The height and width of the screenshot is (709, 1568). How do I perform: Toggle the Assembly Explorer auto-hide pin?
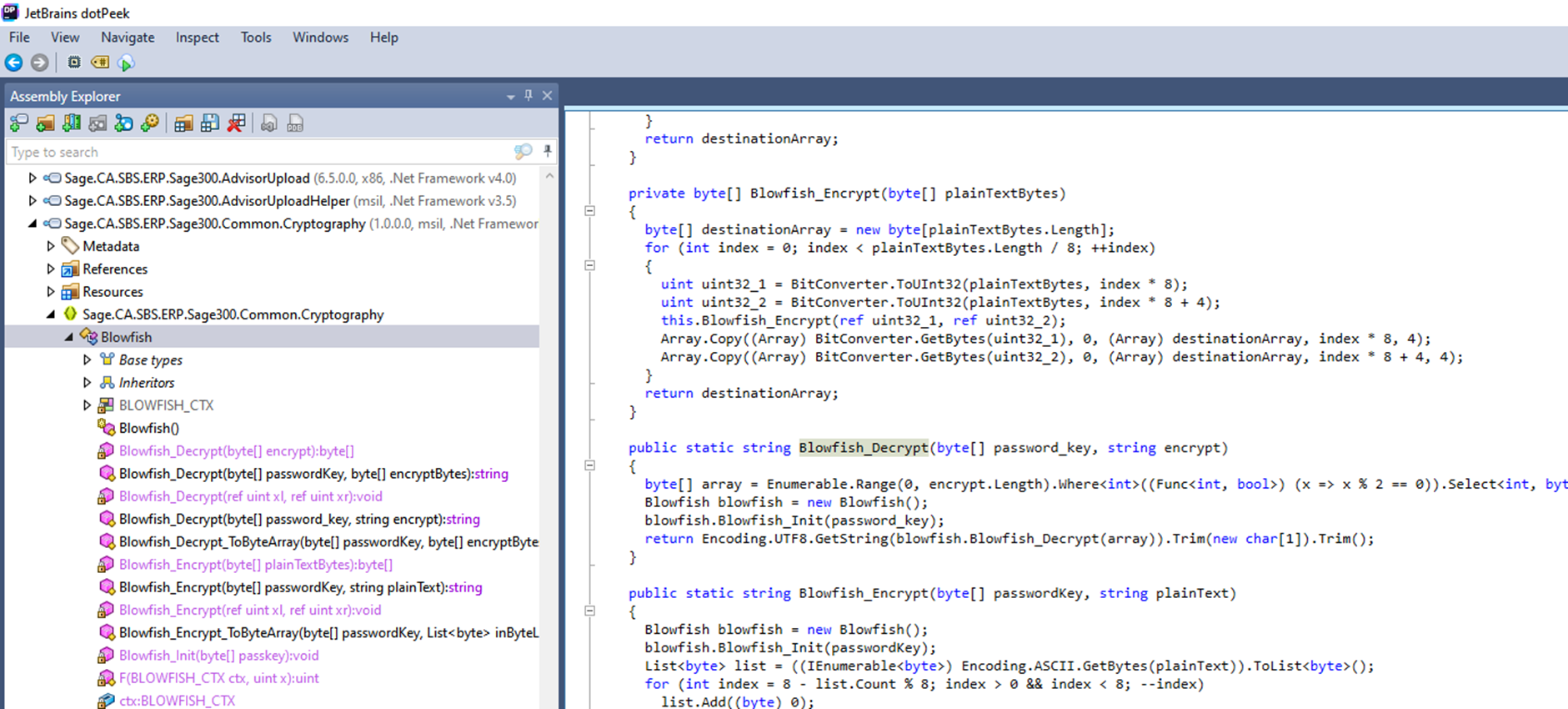[x=529, y=96]
